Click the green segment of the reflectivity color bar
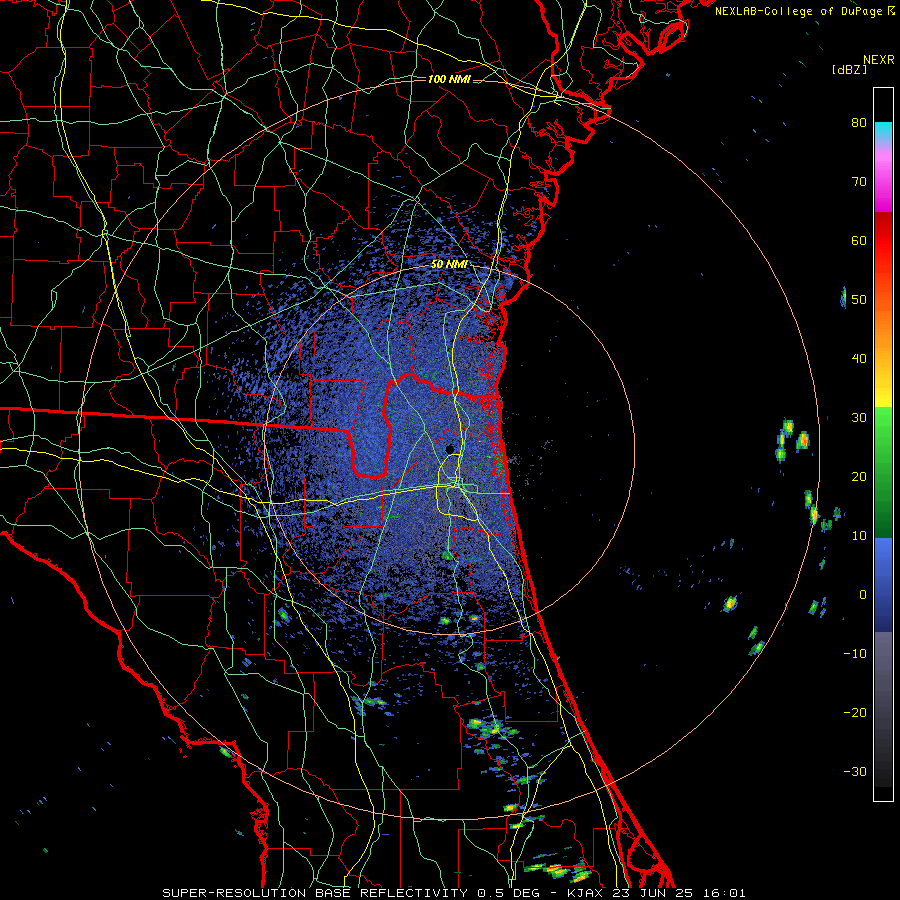This screenshot has width=900, height=900. click(x=883, y=472)
